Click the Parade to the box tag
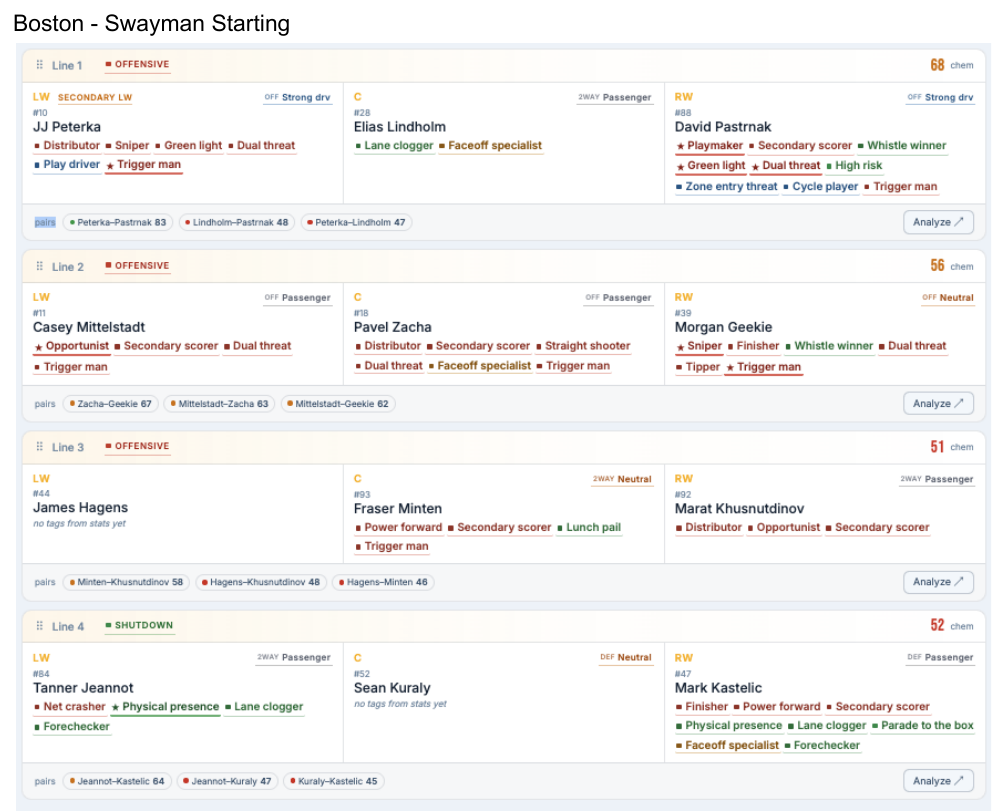The width and height of the screenshot is (1000, 811). 923,725
